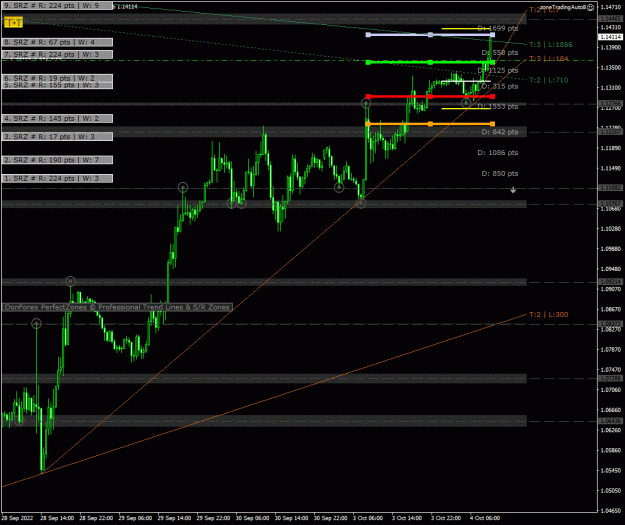The width and height of the screenshot is (625, 525).
Task: Select the '9. SRZ # R: 224 pts | W: 9' label
Action: (x=57, y=6)
